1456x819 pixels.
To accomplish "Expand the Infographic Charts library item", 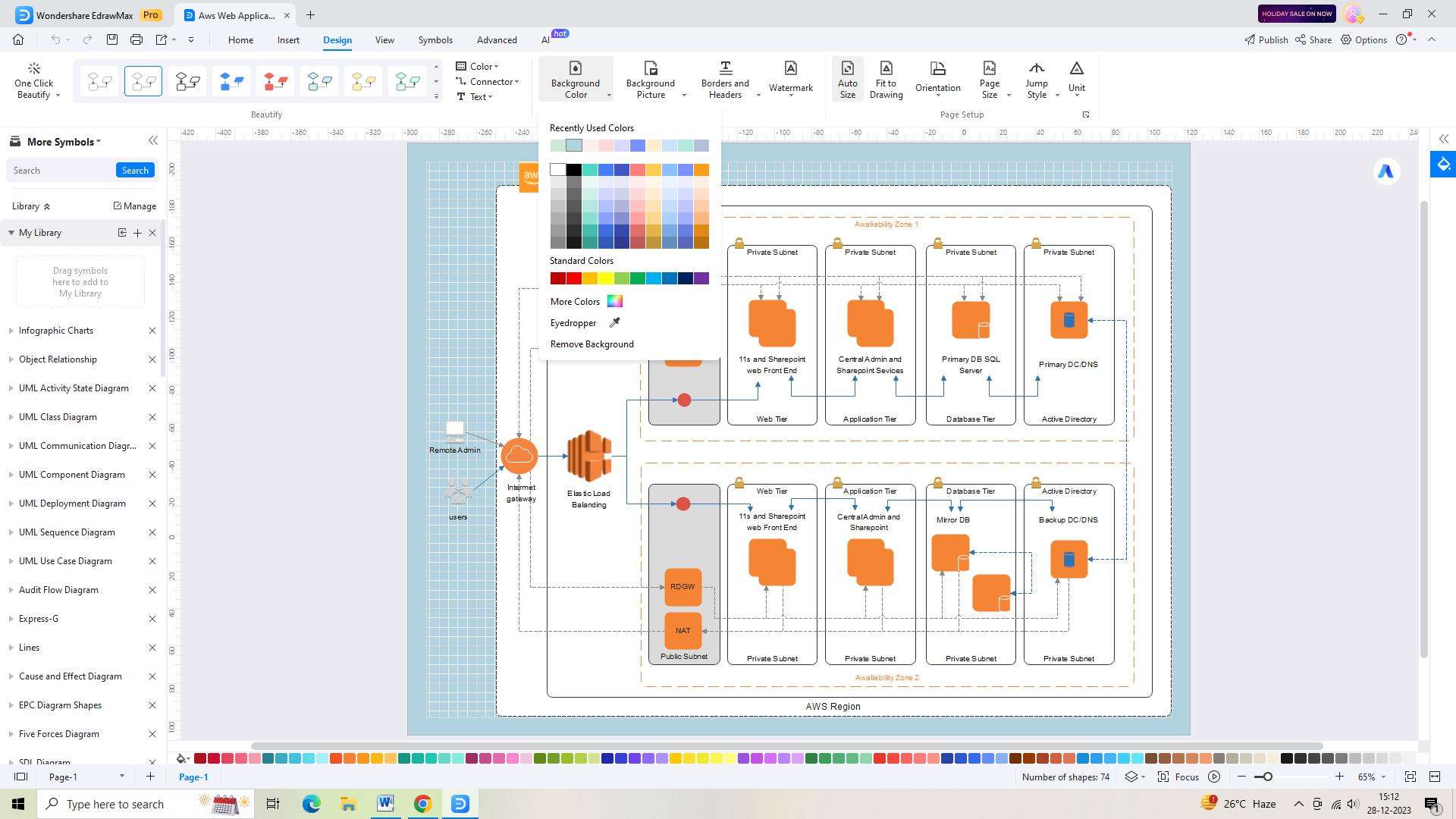I will tap(11, 330).
